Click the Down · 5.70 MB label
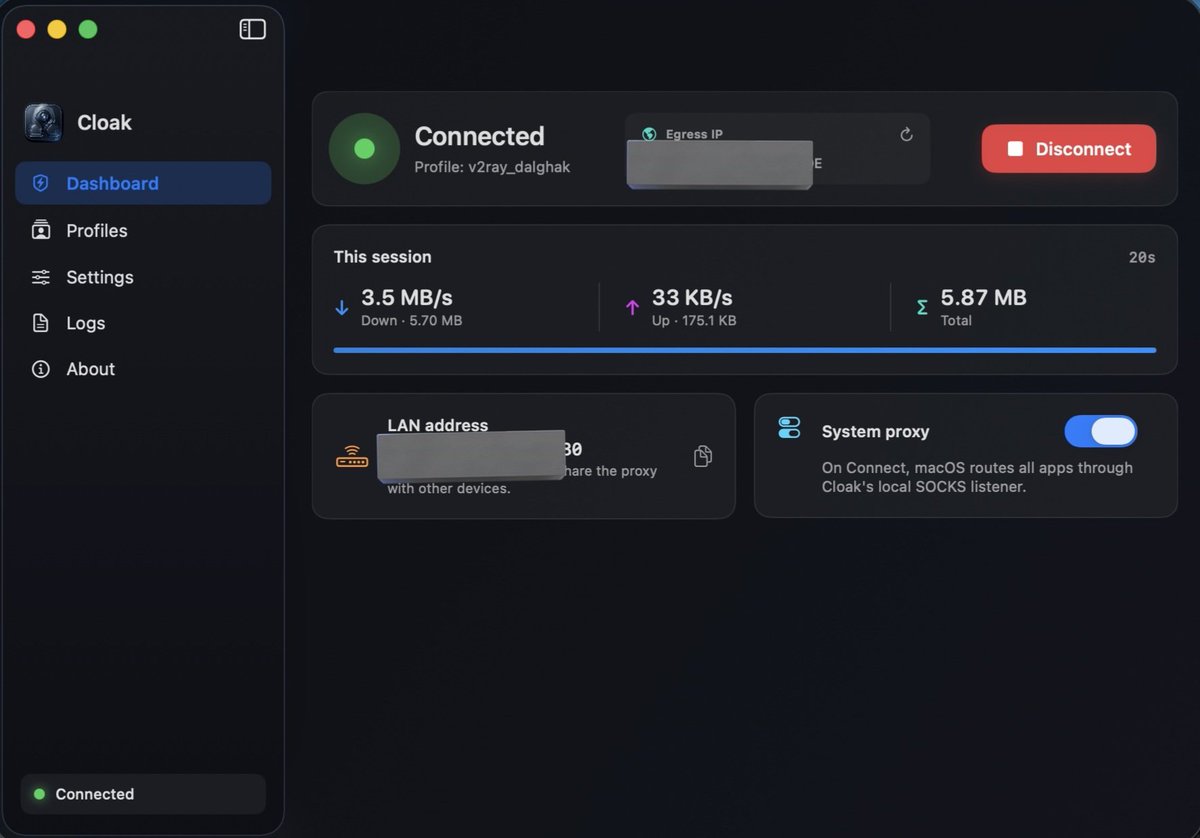The height and width of the screenshot is (838, 1200). coord(412,321)
